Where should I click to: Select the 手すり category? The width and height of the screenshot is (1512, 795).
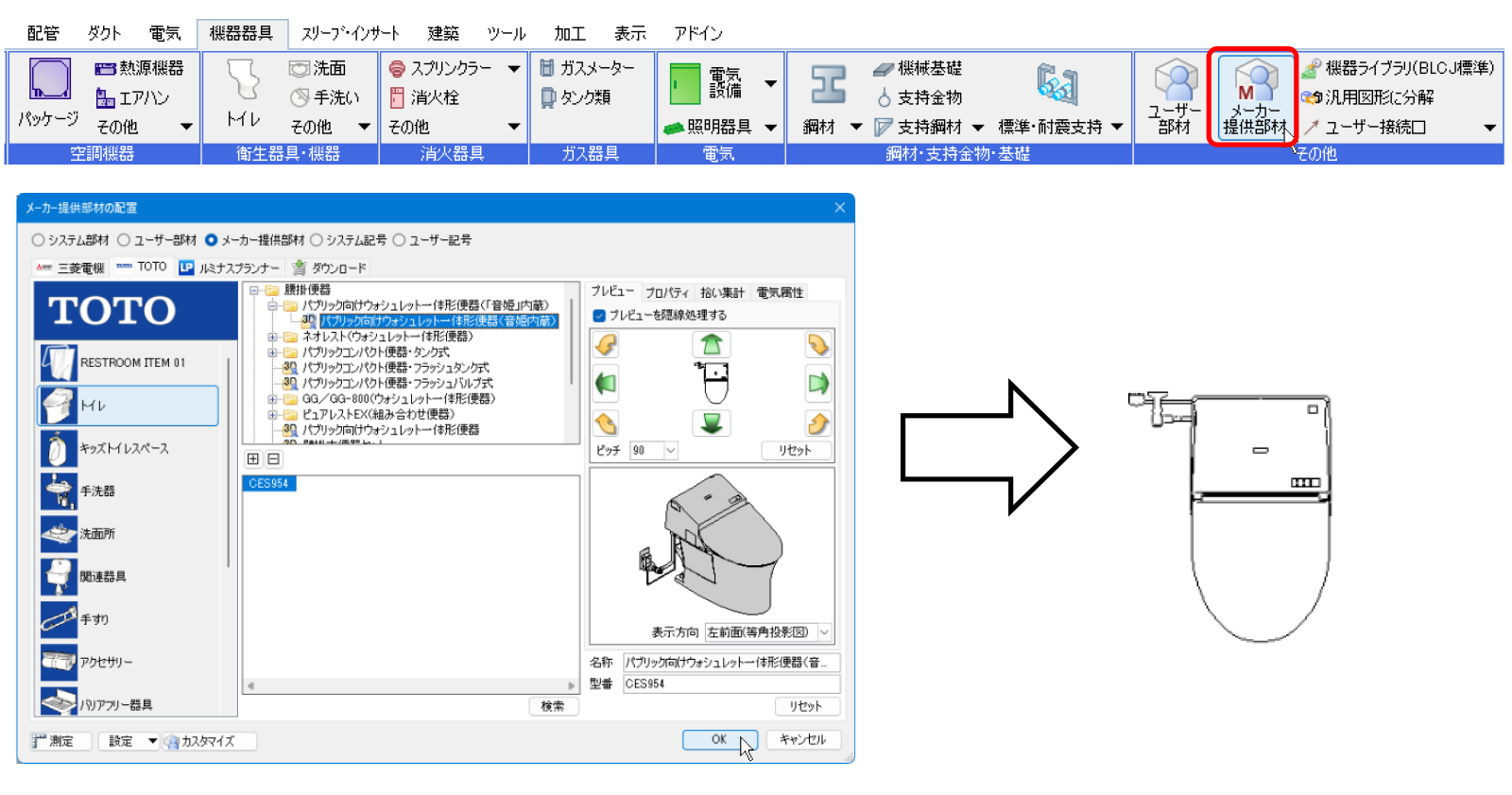(x=129, y=619)
